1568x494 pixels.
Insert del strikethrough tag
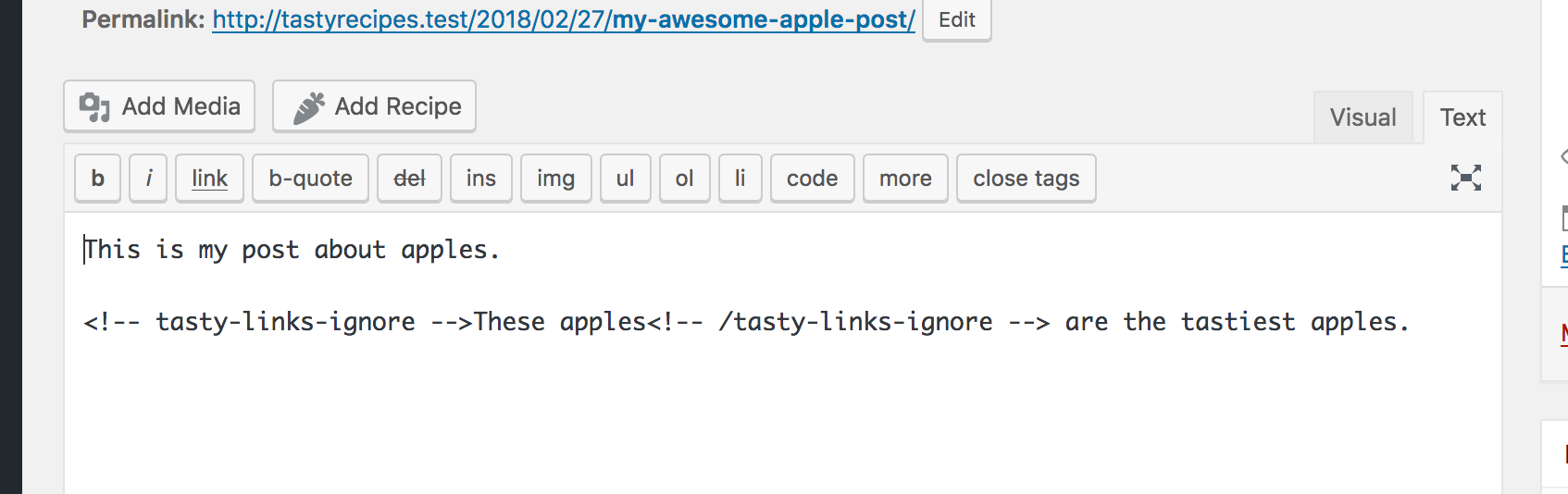point(409,179)
